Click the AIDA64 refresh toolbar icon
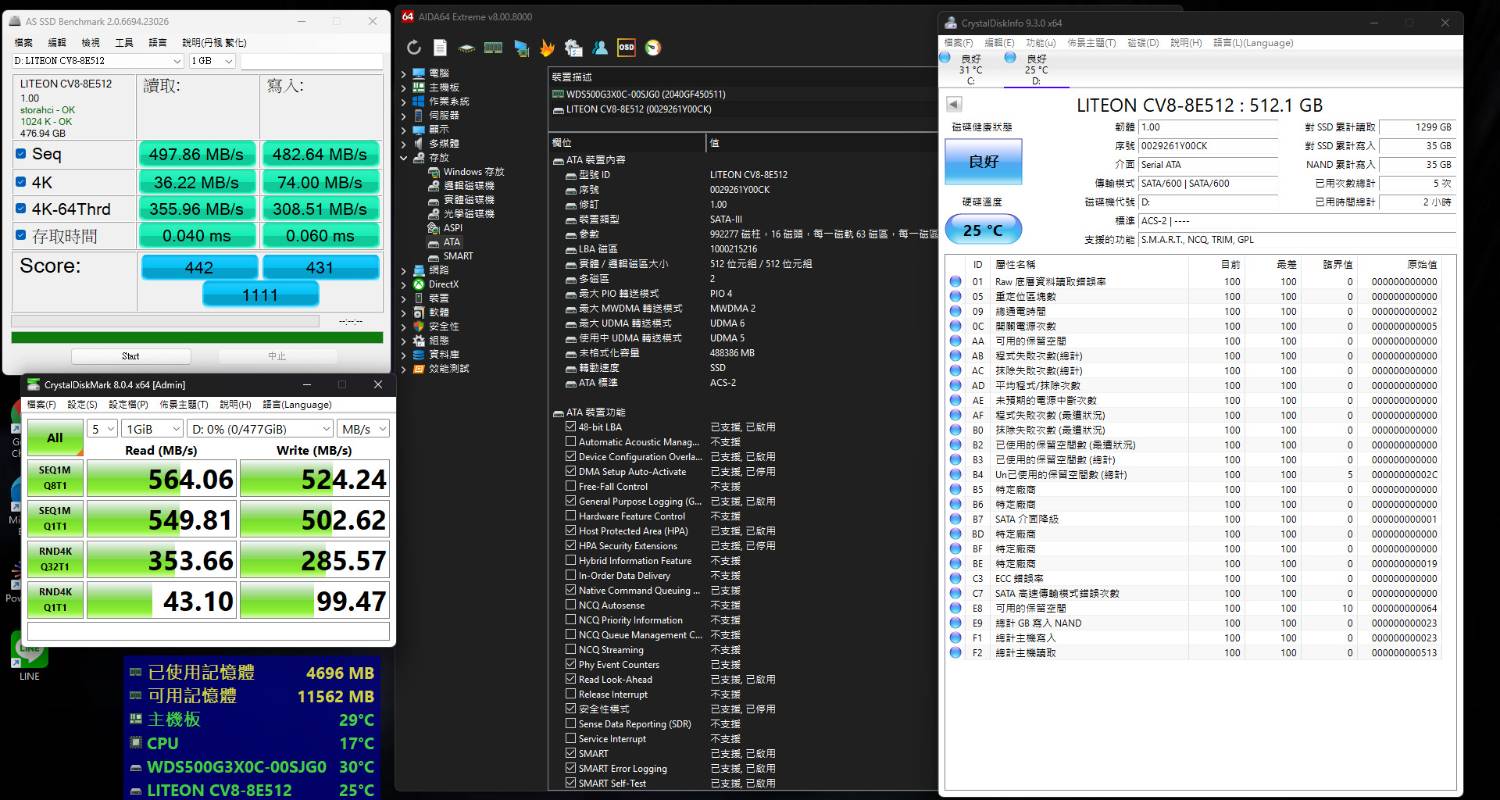The height and width of the screenshot is (800, 1500). (415, 47)
